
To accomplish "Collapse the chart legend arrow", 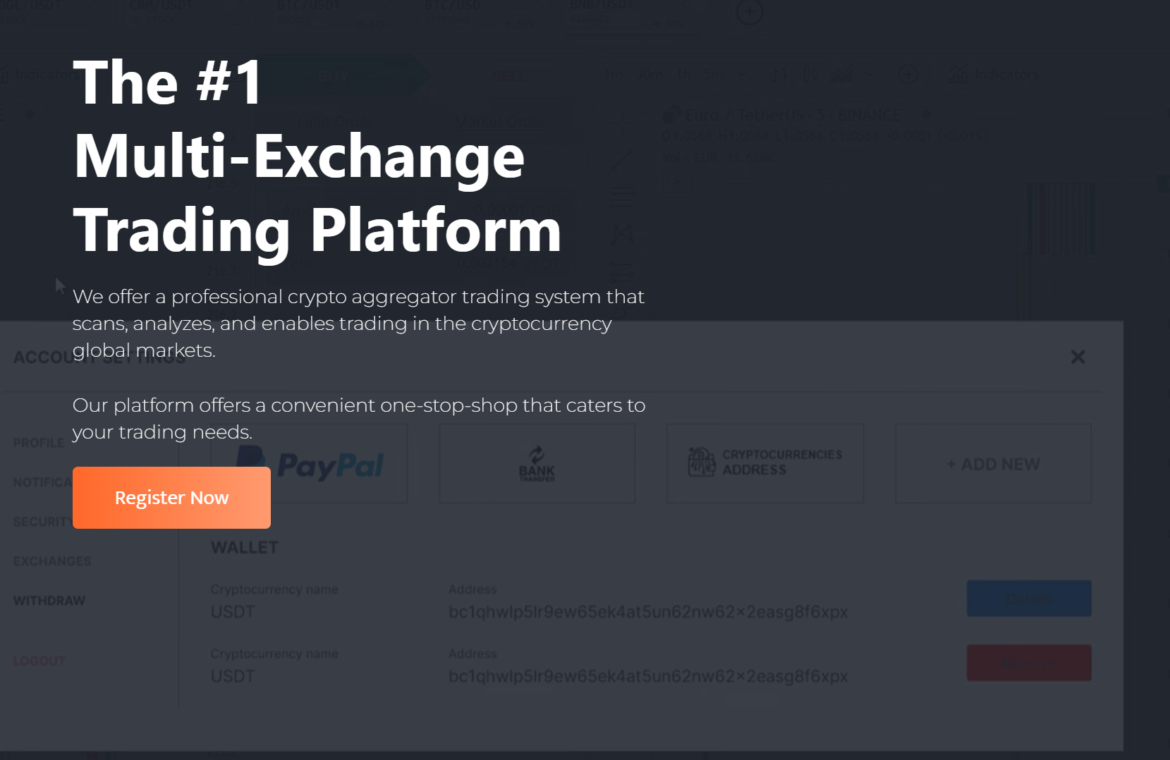I will (x=678, y=183).
